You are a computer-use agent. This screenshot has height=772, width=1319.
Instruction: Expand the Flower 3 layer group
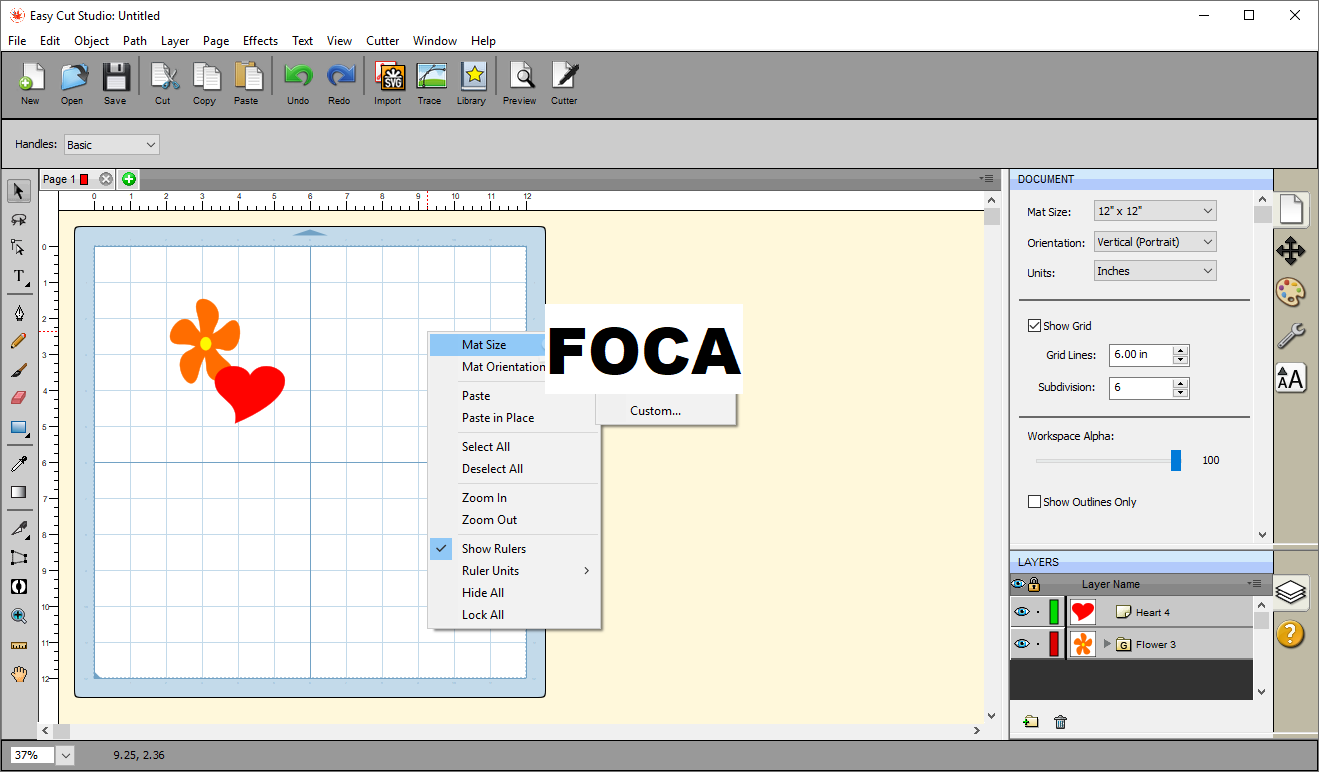(1107, 644)
